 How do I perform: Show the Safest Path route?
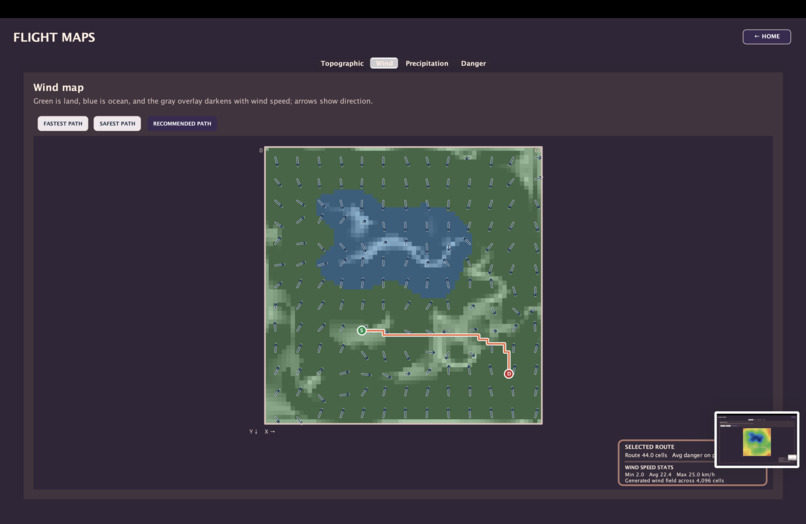(x=117, y=123)
